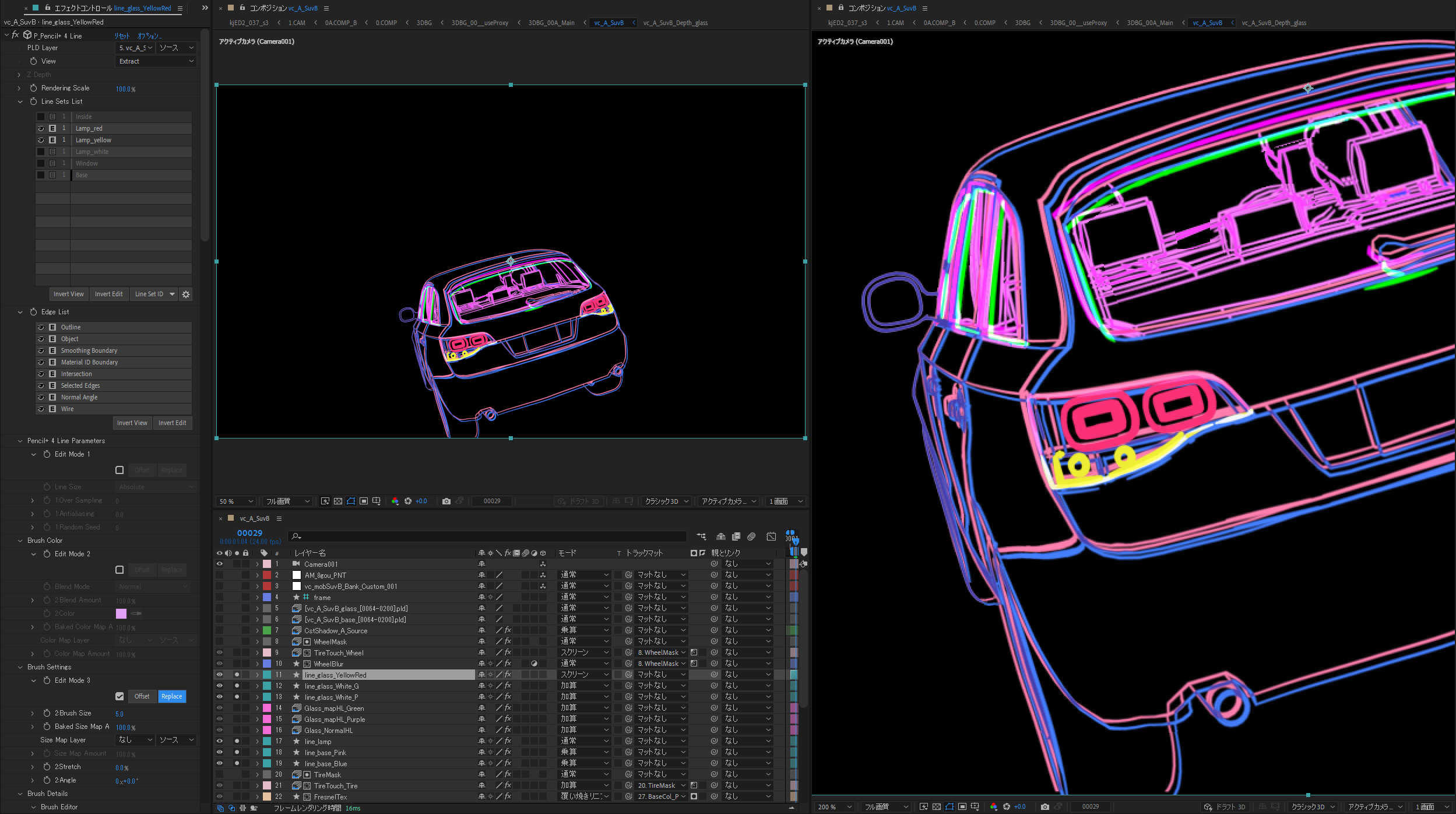Click the Replace button in Brush Settings

pyautogui.click(x=171, y=696)
